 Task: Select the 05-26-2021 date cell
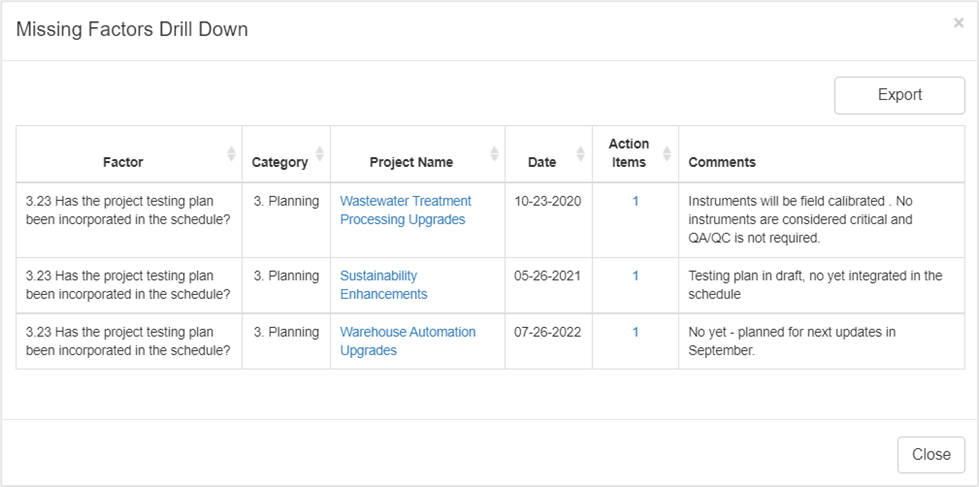547,276
